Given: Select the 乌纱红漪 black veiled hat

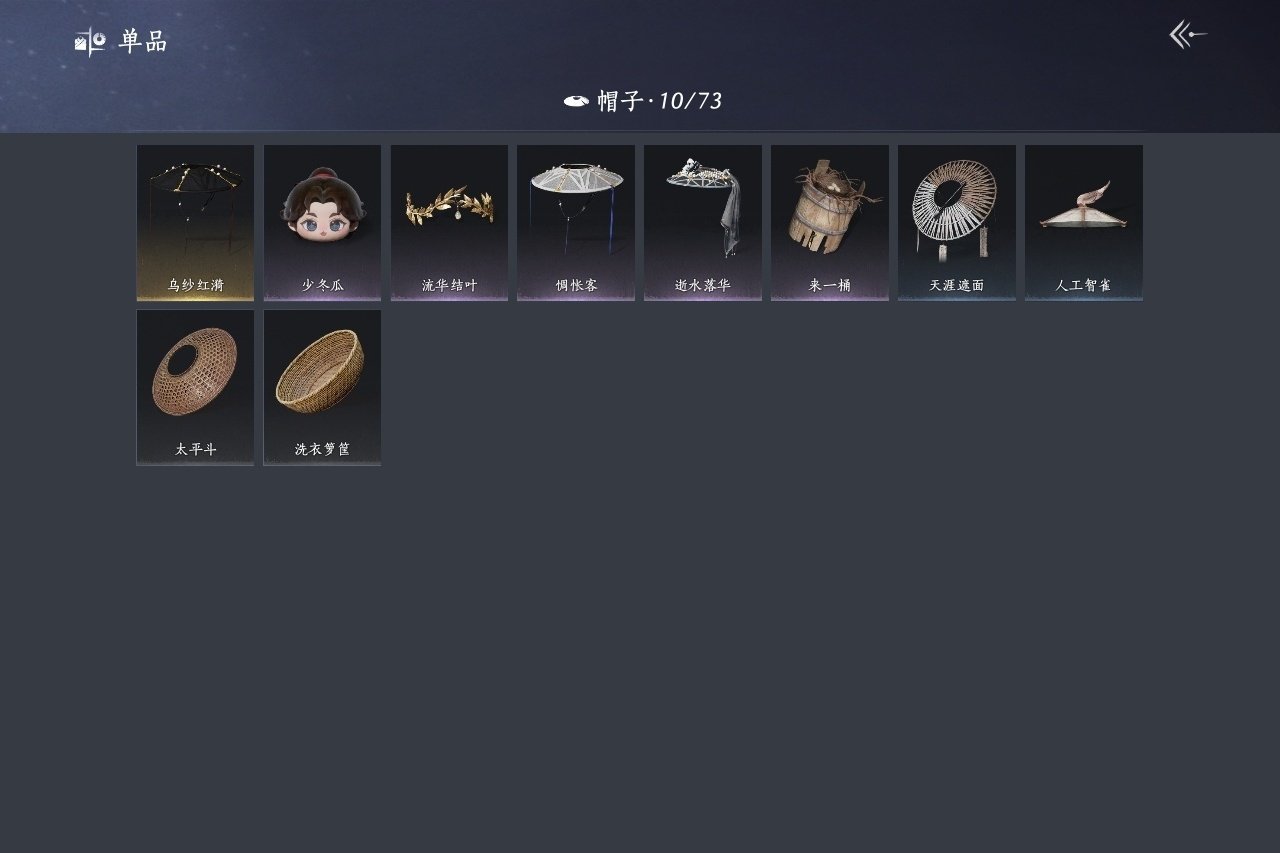Looking at the screenshot, I should click(x=195, y=222).
